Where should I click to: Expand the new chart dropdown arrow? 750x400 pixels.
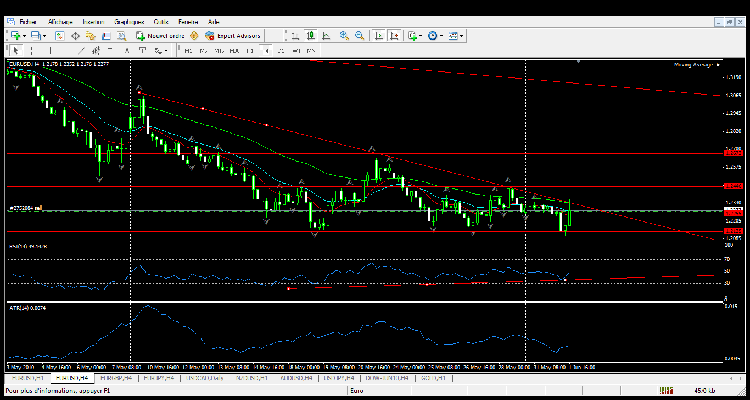22,36
